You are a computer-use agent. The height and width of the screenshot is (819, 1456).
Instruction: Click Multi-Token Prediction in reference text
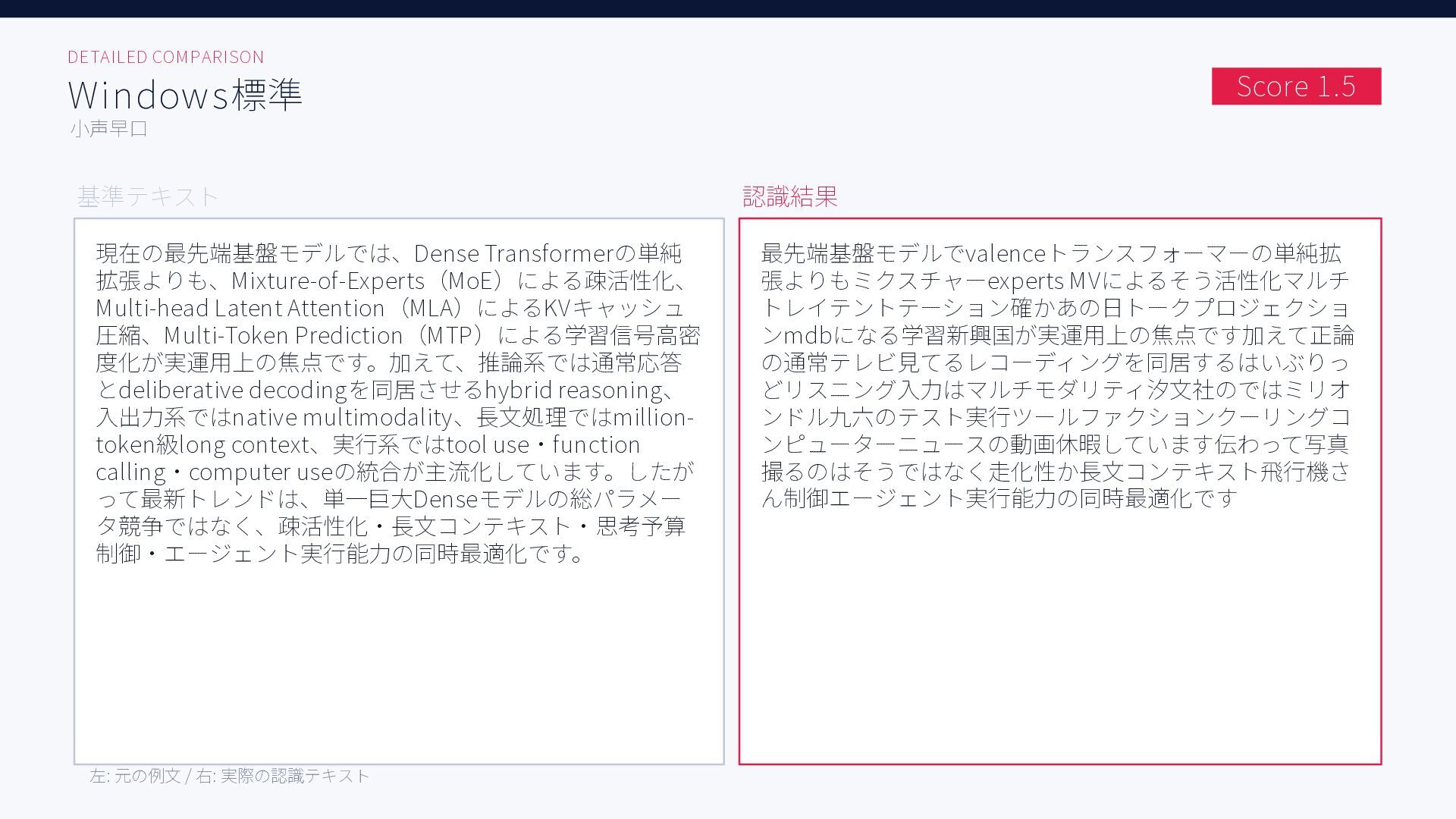(x=283, y=335)
